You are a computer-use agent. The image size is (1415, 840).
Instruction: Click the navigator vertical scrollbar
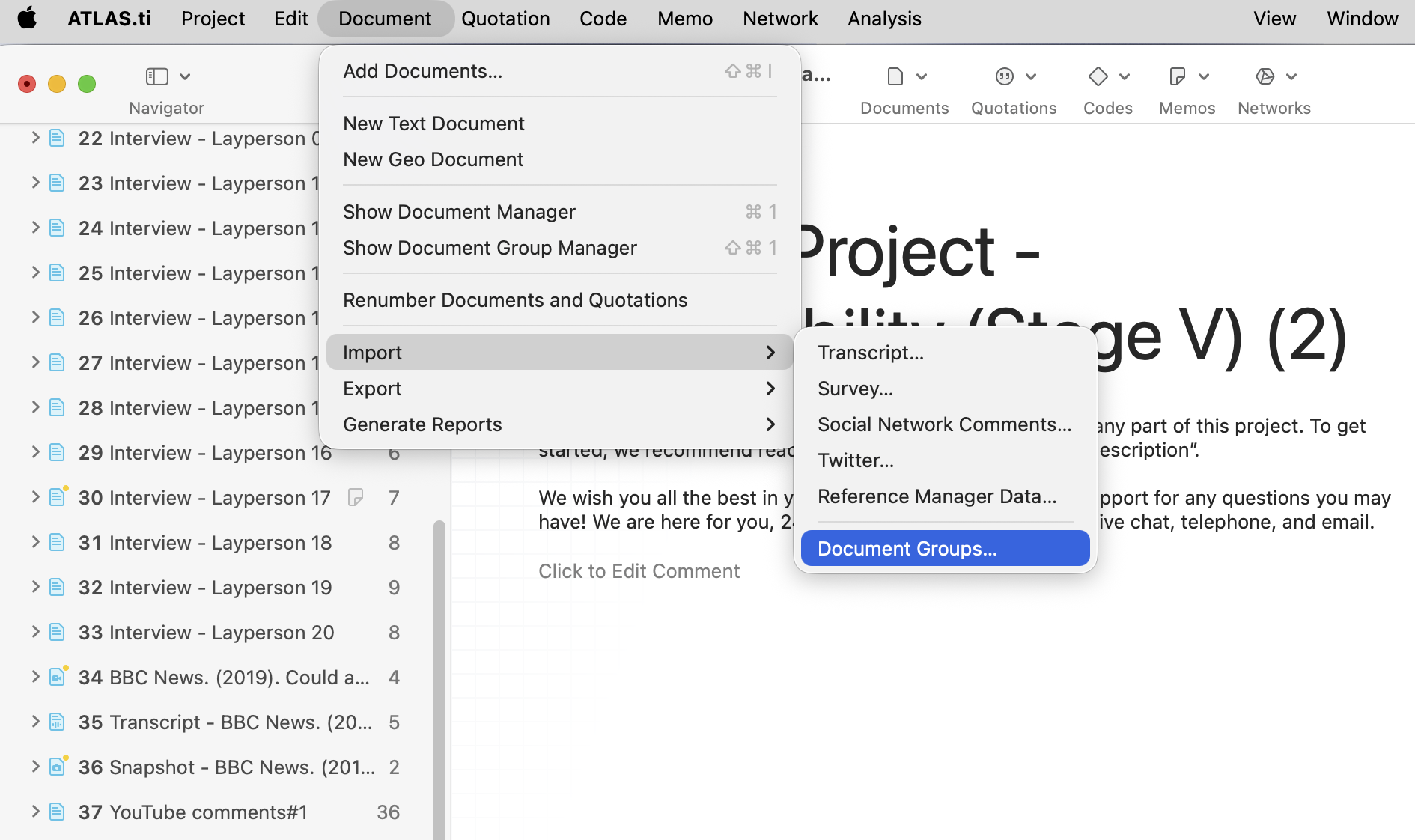(439, 680)
